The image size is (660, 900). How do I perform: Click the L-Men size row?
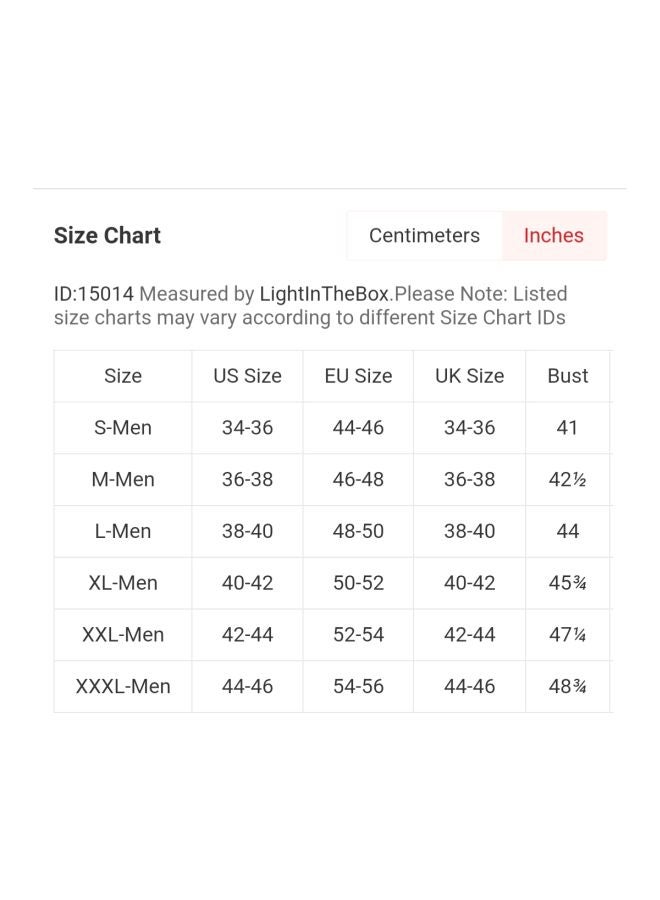click(x=333, y=531)
